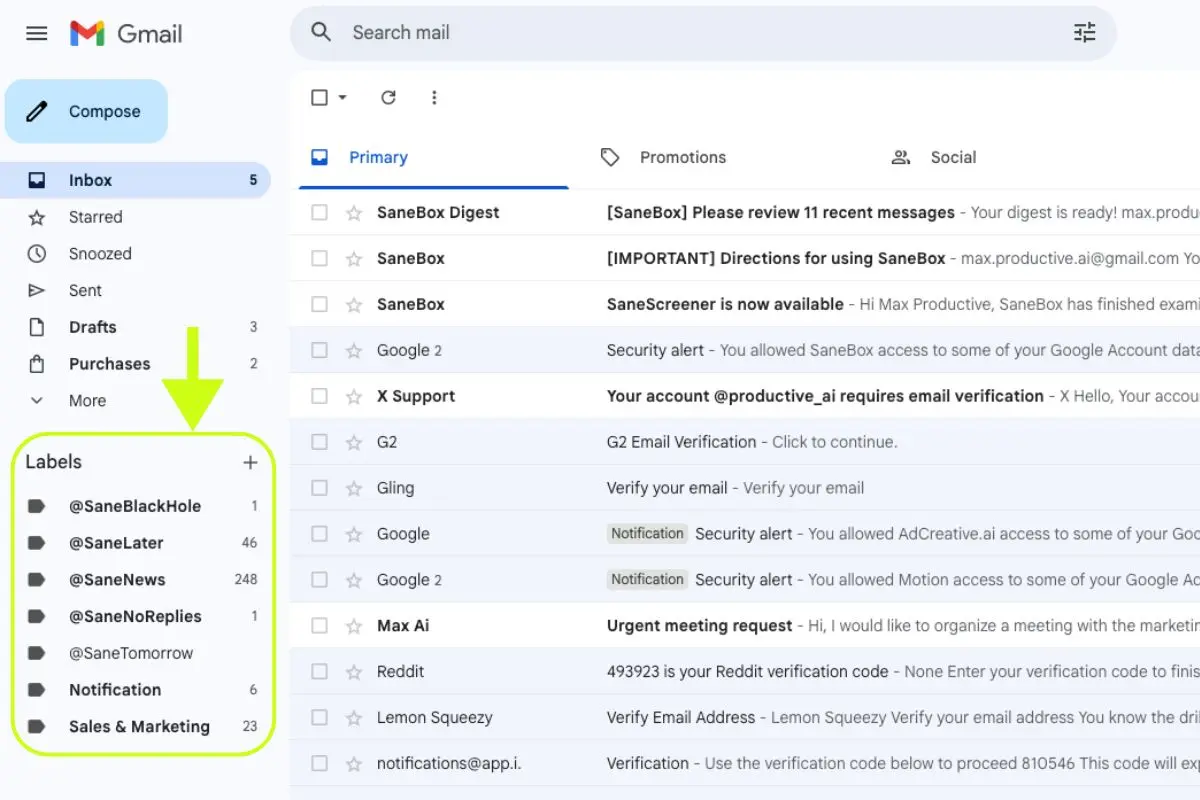1200x800 pixels.
Task: Tick the checkbox next to SaneBox Digest
Action: pos(319,212)
